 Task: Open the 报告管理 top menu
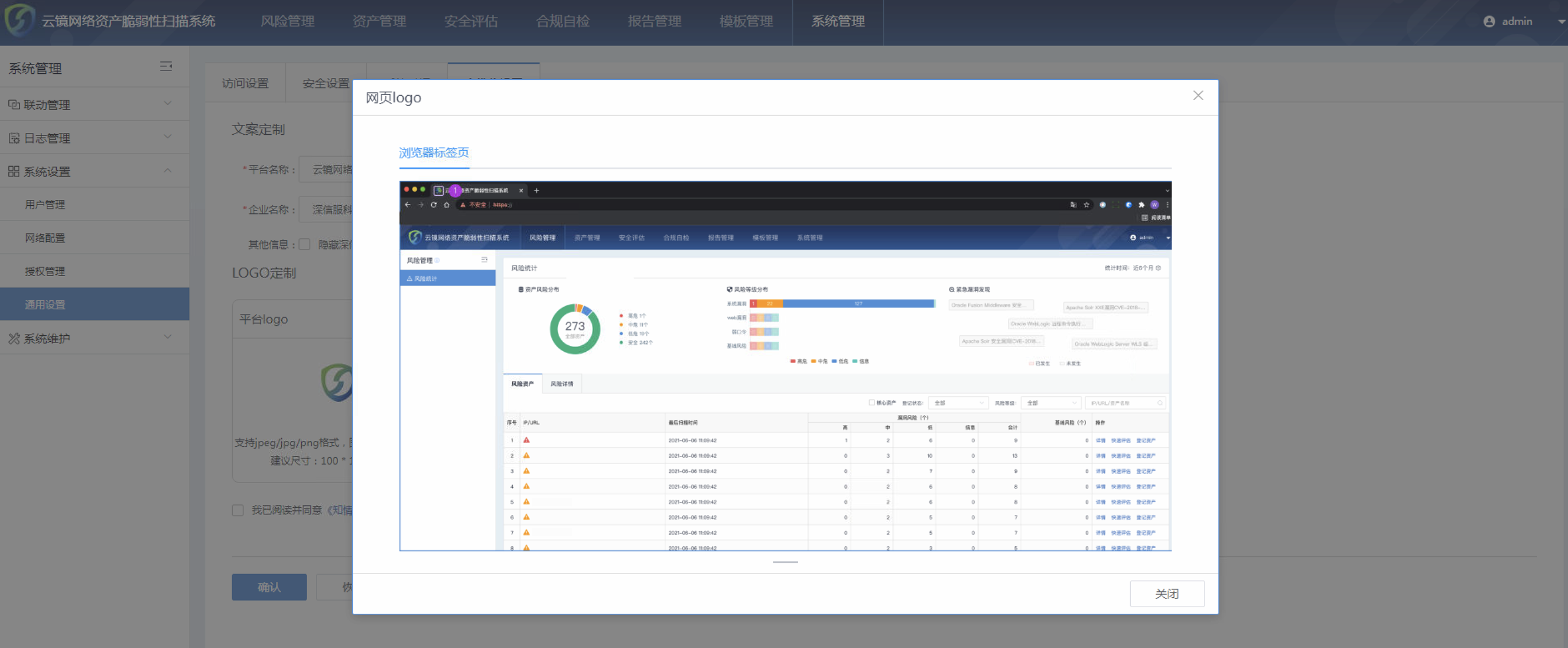[x=655, y=21]
